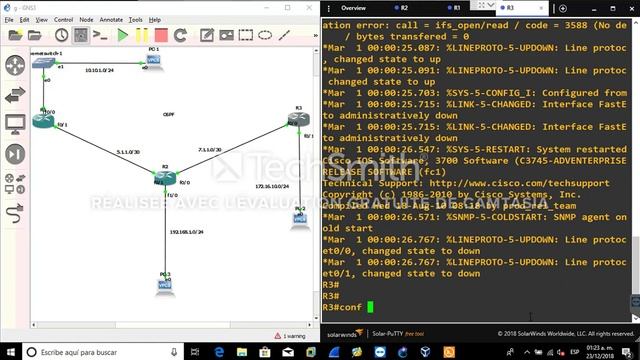This screenshot has width=640, height=360.
Task: Select router R2 on the topology canvas
Action: pyautogui.click(x=165, y=178)
